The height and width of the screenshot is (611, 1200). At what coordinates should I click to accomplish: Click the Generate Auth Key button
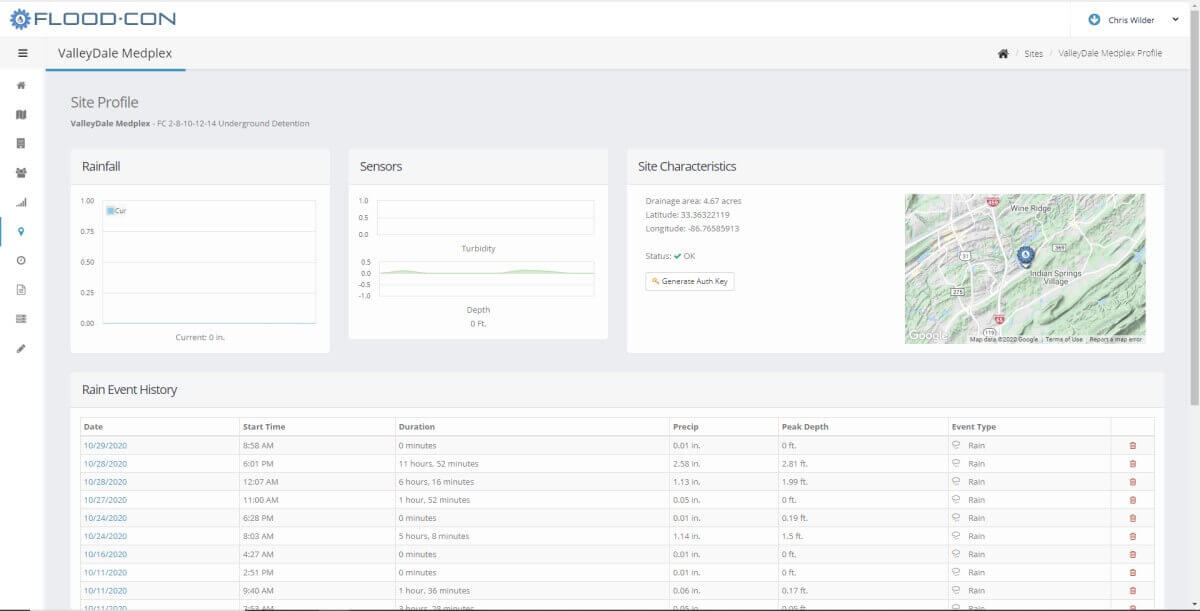point(690,281)
